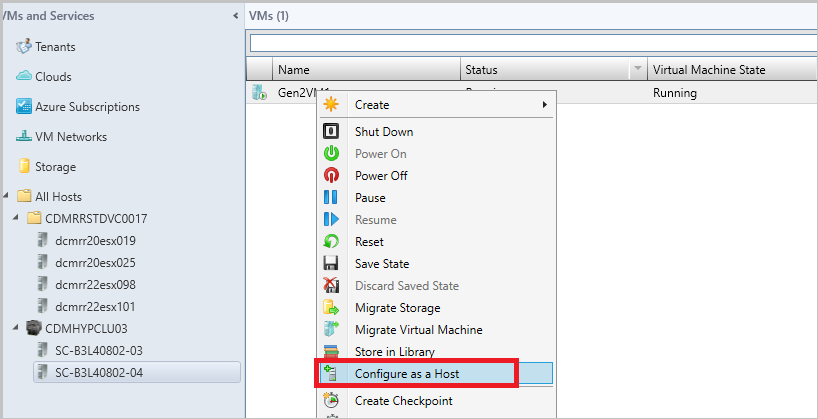818x419 pixels.
Task: Open the Create submenu arrow
Action: click(x=544, y=104)
